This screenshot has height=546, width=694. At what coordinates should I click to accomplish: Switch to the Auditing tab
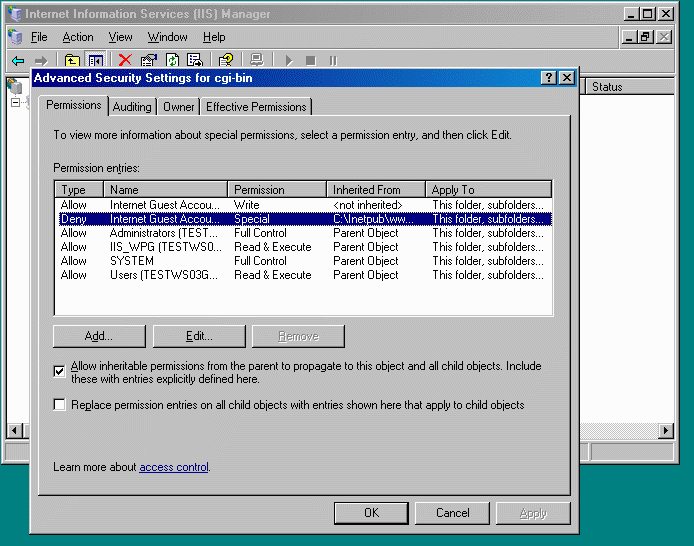click(132, 107)
